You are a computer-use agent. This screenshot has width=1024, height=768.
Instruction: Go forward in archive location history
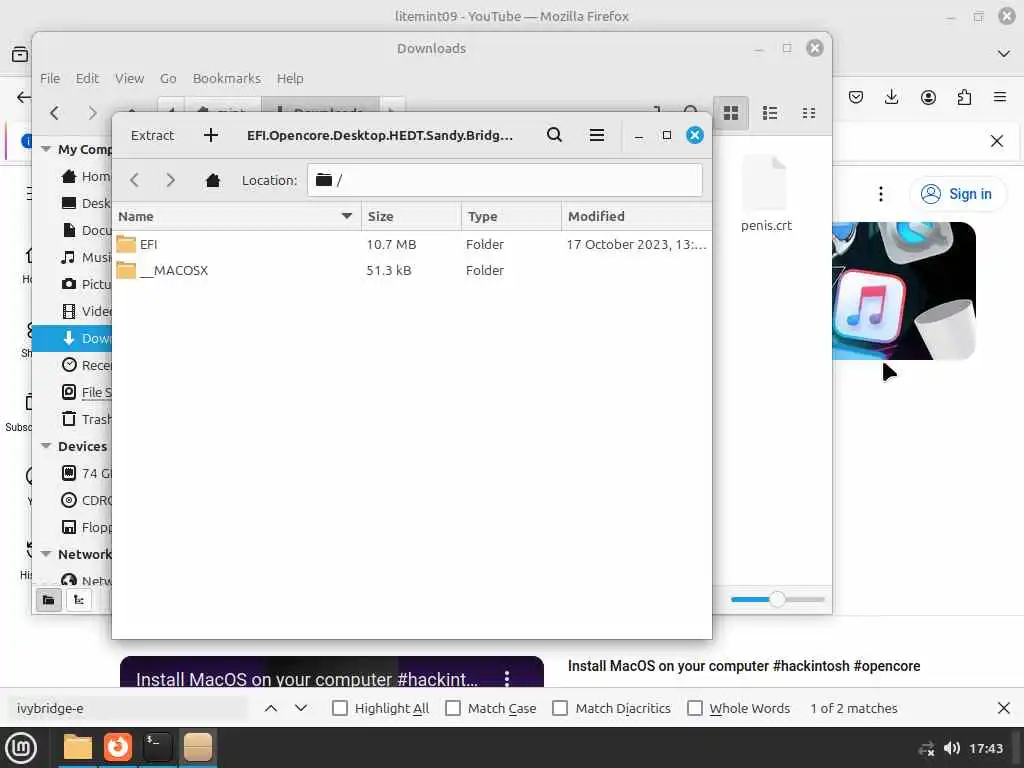(x=170, y=180)
